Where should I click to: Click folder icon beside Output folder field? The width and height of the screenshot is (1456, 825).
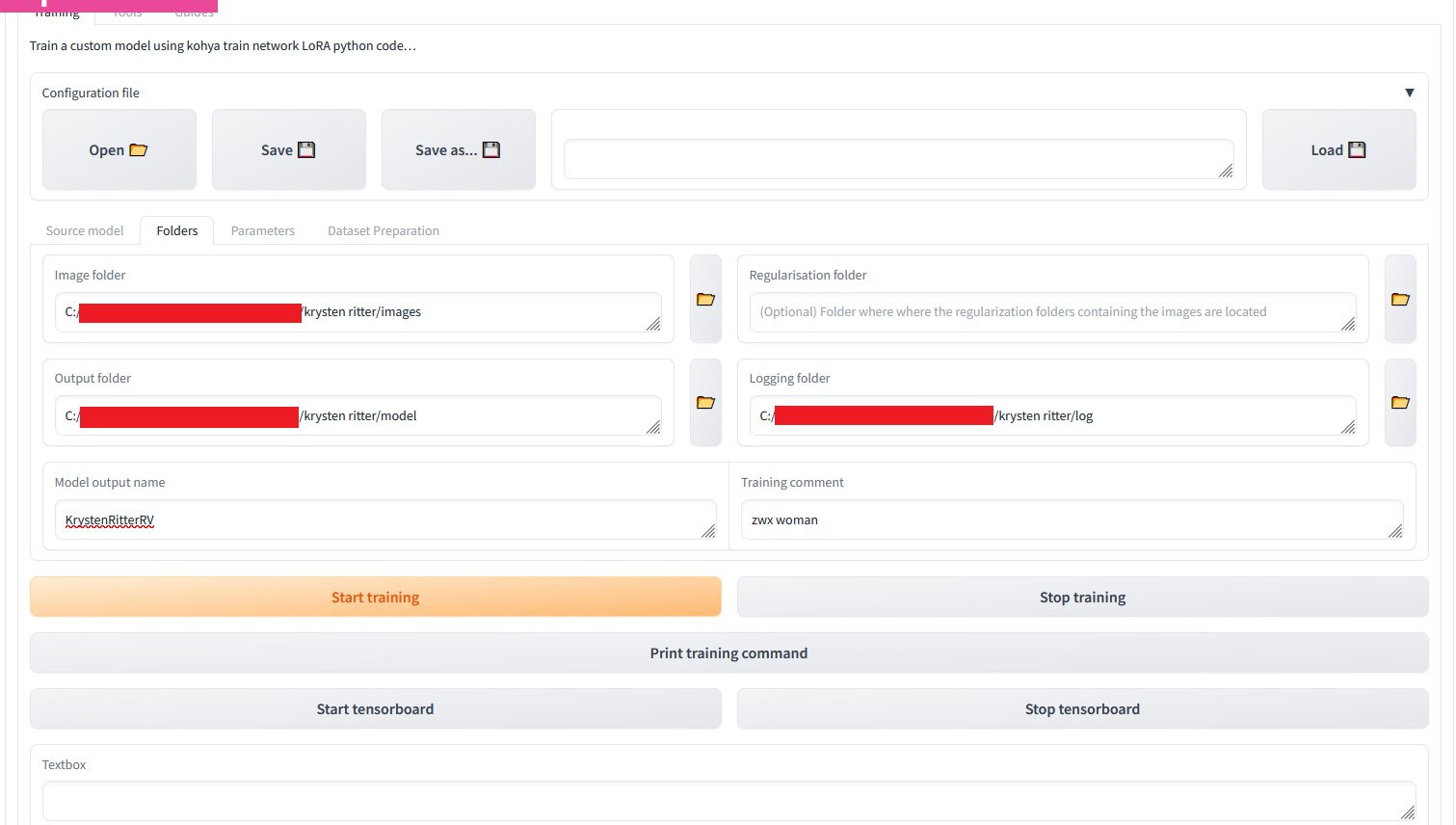click(x=705, y=403)
